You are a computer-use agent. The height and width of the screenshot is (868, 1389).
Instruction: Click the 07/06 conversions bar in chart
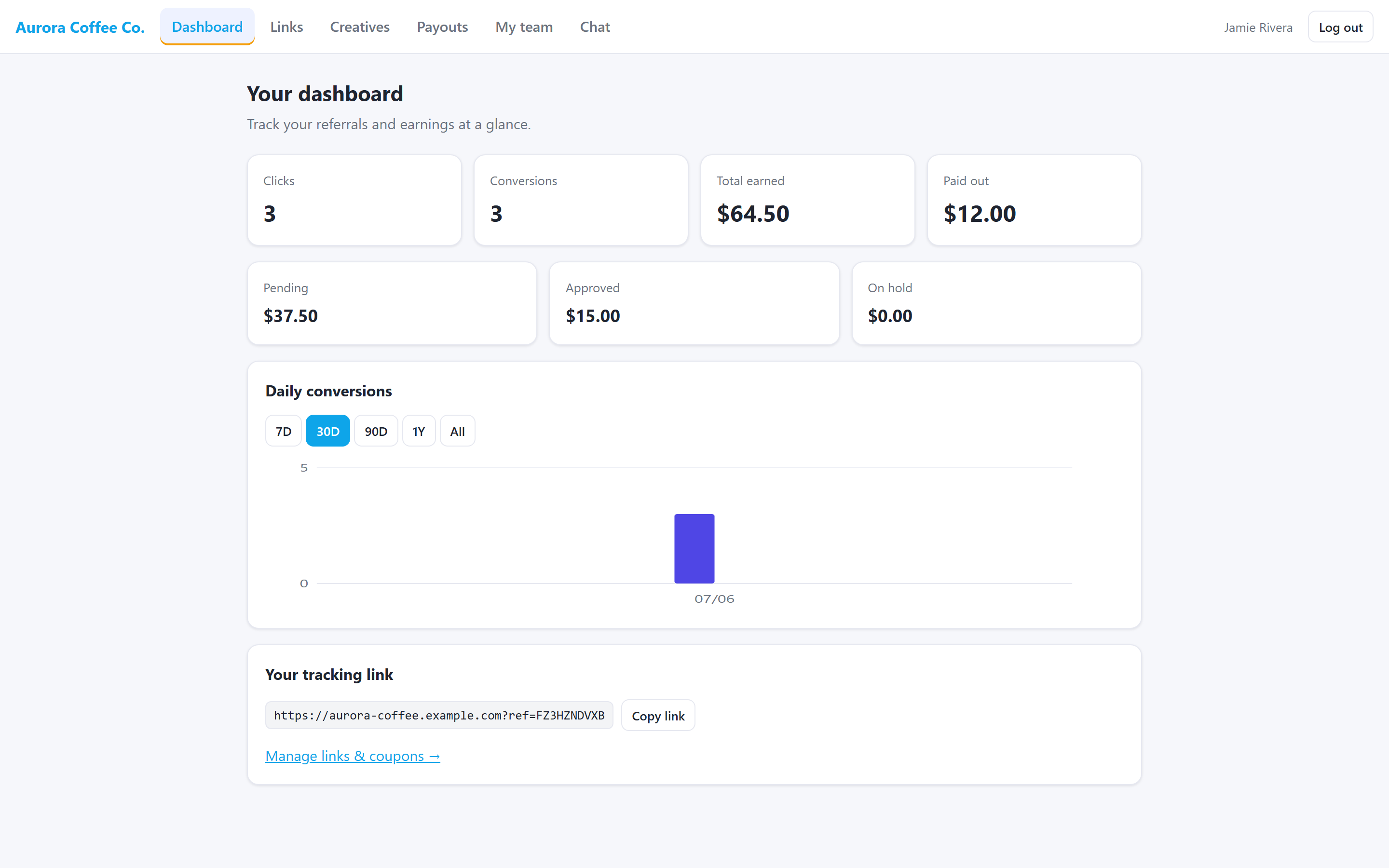(694, 548)
